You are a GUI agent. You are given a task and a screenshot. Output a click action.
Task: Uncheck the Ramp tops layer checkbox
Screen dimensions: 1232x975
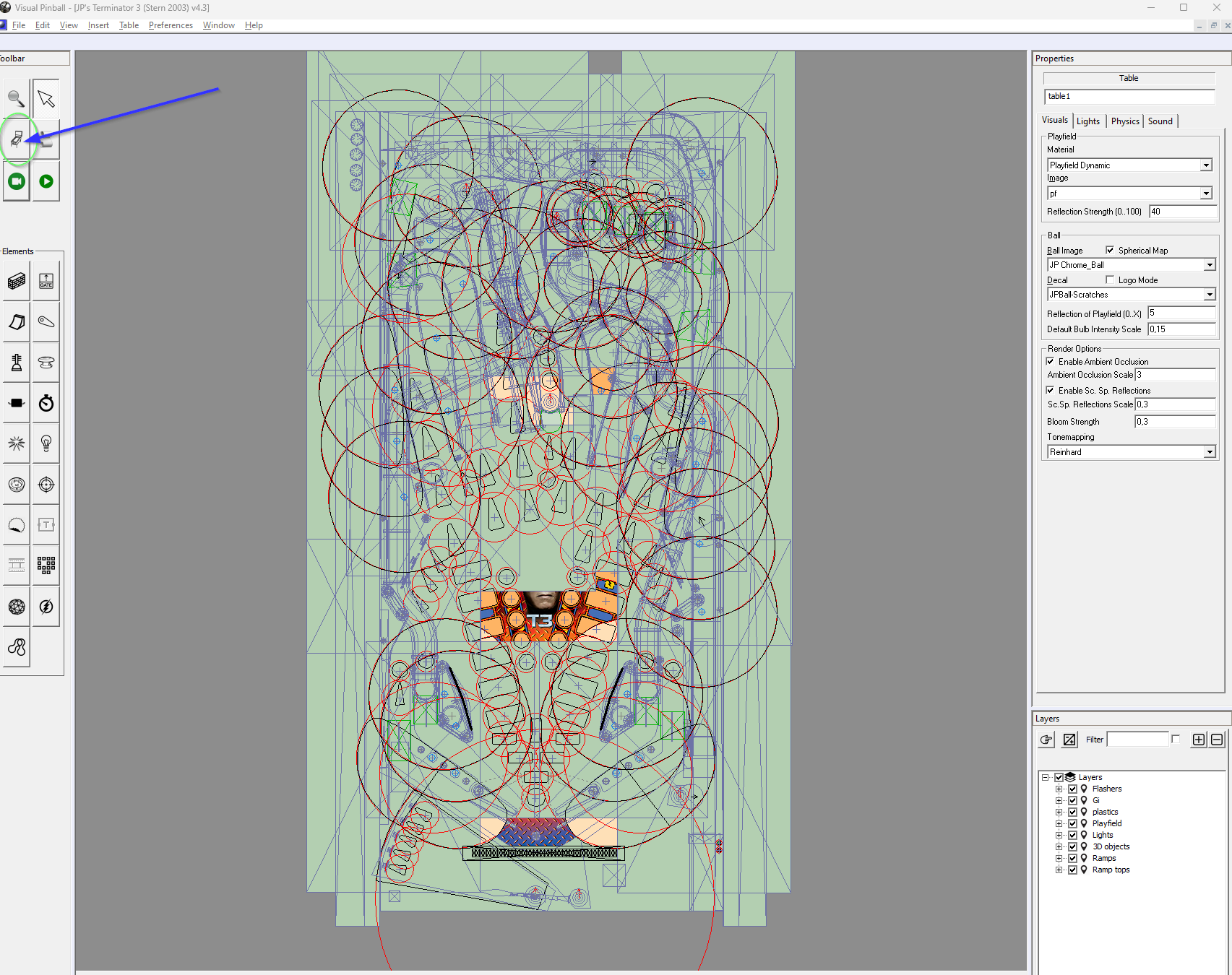[1072, 870]
